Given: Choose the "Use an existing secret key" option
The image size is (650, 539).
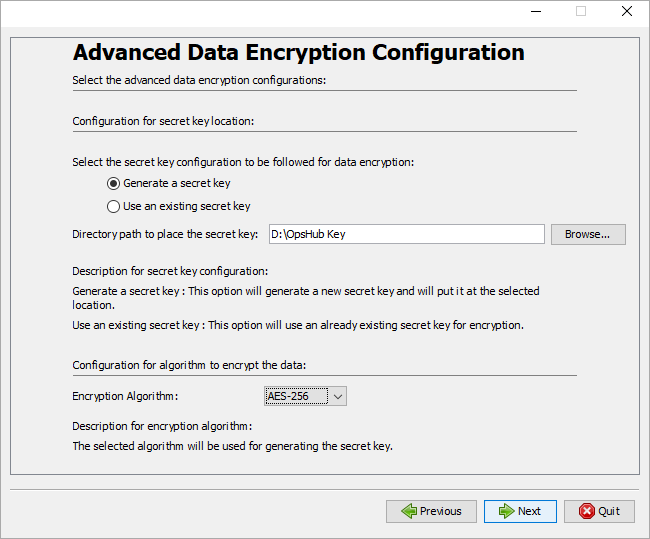Looking at the screenshot, I should point(114,207).
